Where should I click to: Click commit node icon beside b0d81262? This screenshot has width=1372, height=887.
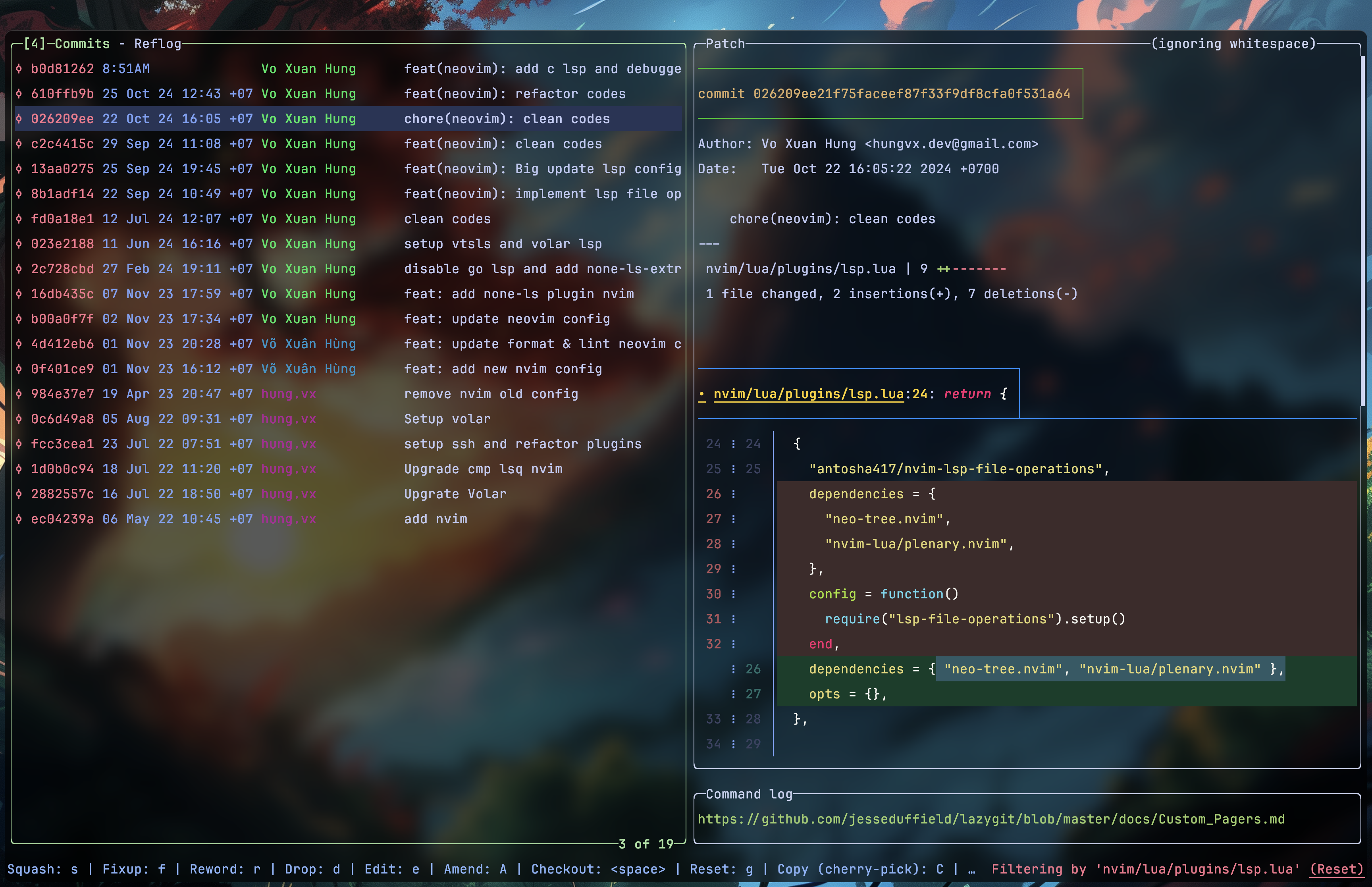tap(19, 69)
